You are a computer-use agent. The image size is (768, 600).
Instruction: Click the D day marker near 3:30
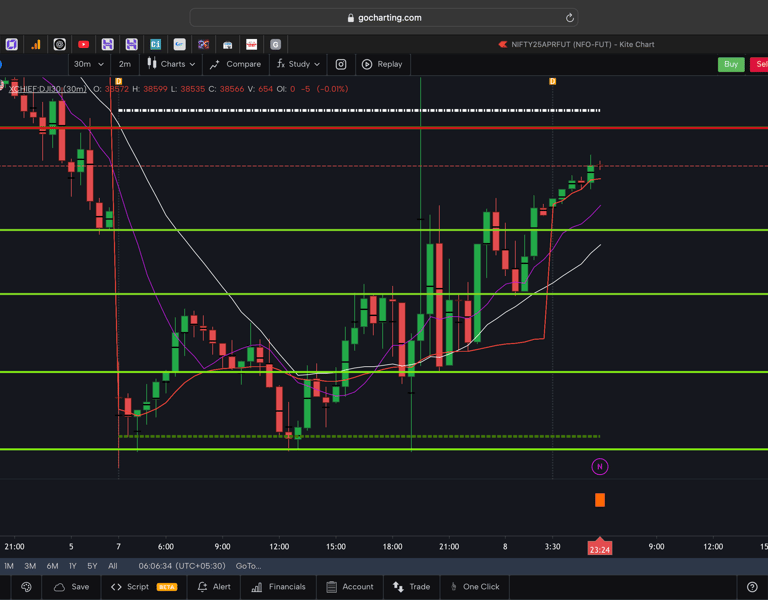(x=552, y=81)
